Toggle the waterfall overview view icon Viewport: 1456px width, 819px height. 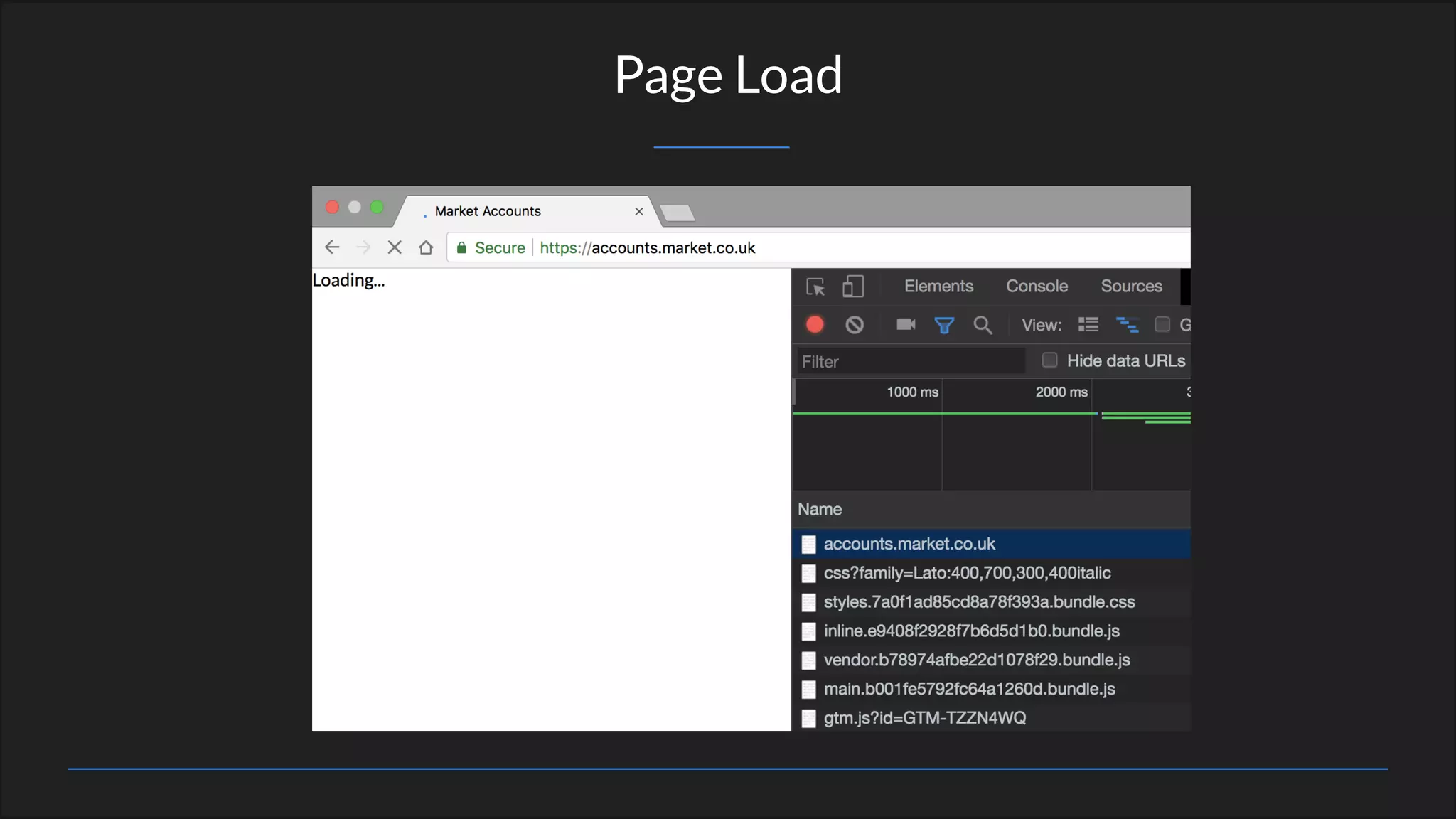pyautogui.click(x=1127, y=325)
